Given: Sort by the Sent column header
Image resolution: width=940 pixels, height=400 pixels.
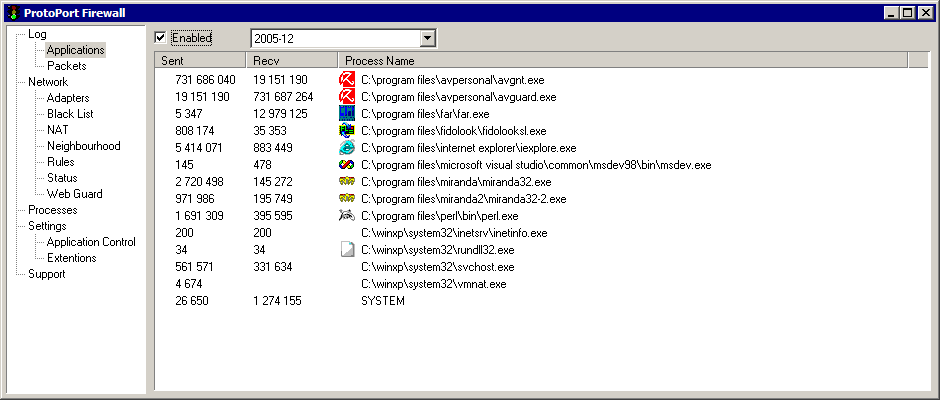Looking at the screenshot, I should click(200, 61).
